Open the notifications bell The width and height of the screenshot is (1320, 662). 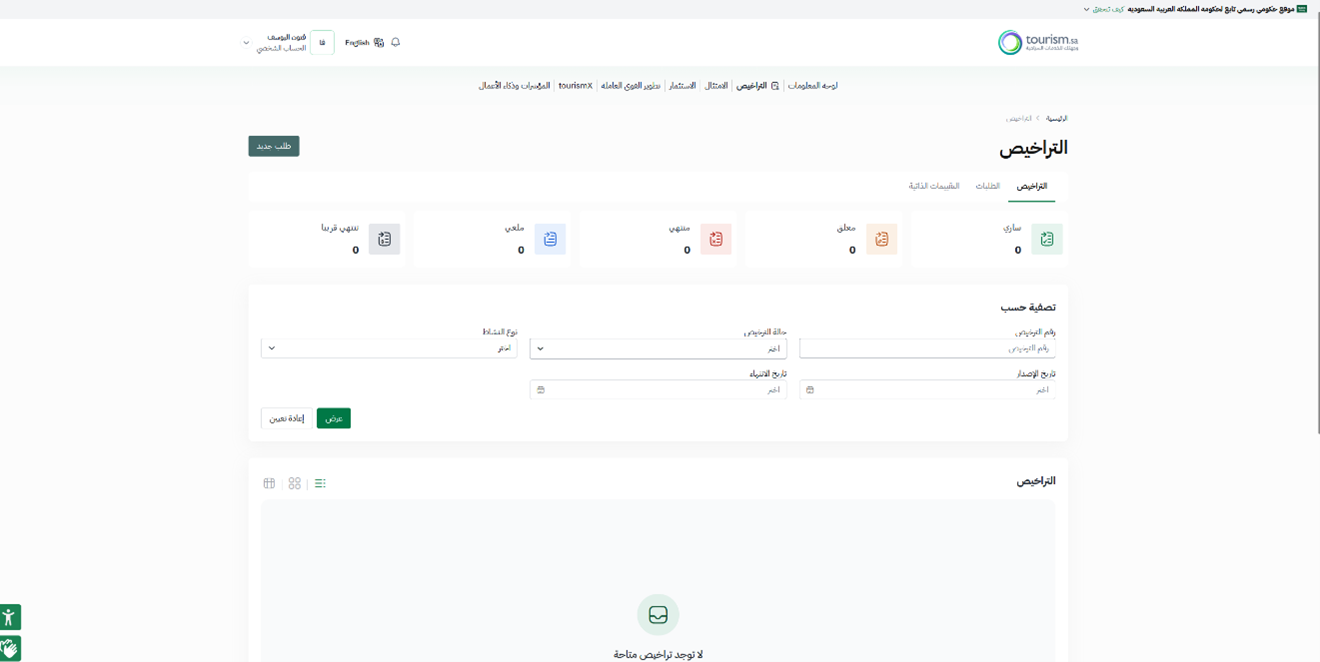pos(395,42)
